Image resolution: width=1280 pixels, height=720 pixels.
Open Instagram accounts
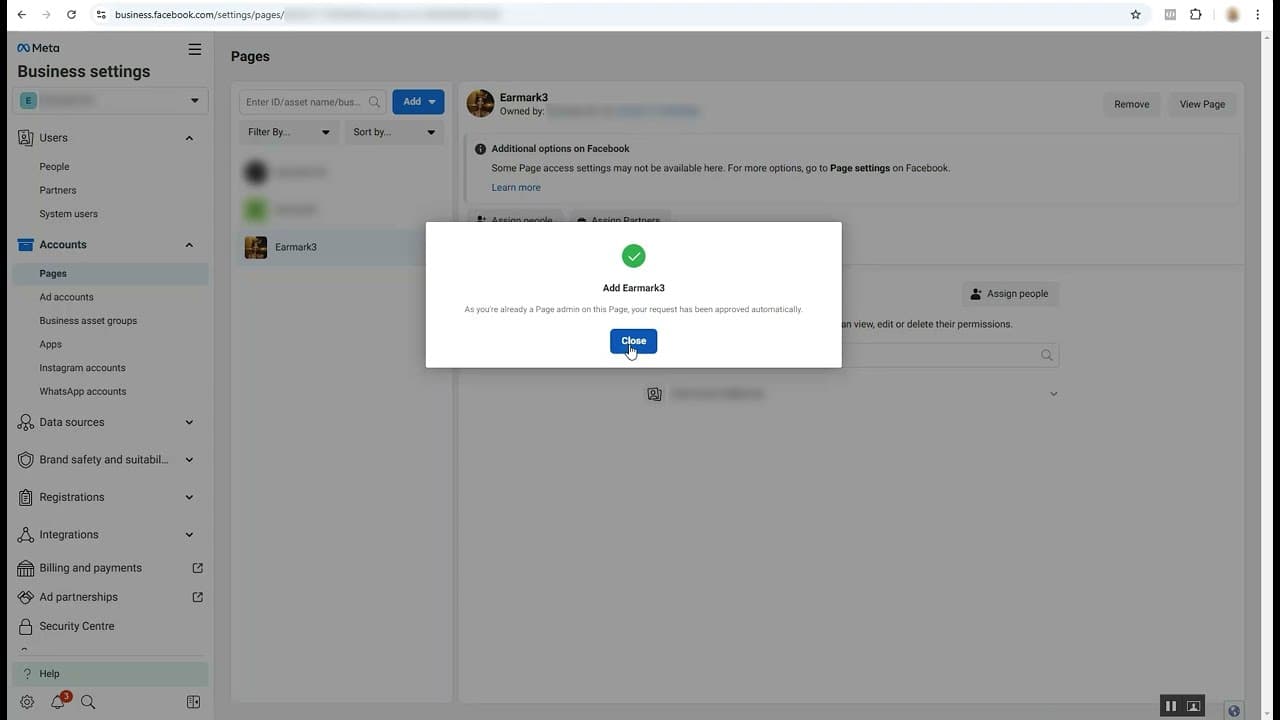click(x=82, y=368)
